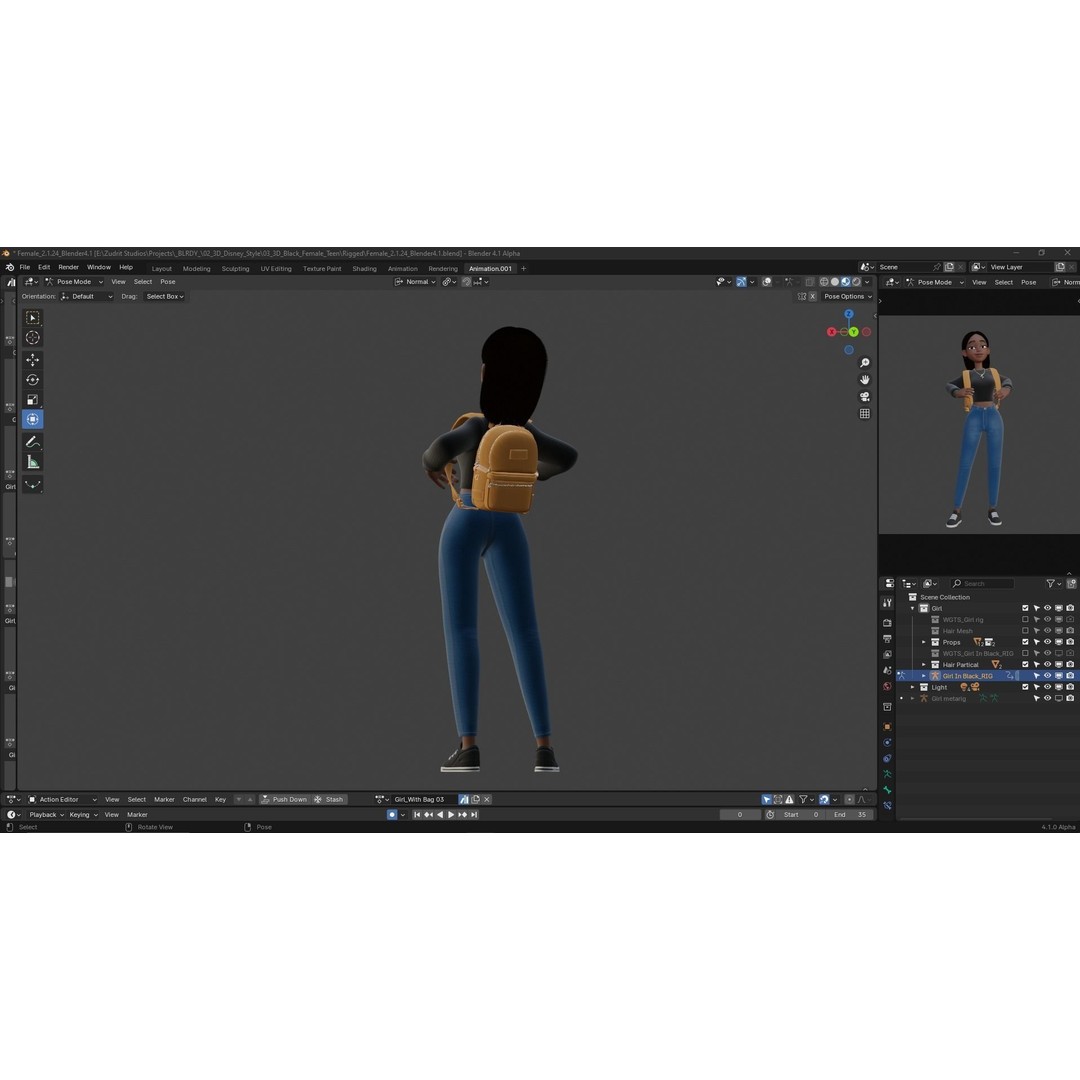Open the Tool properties tab

[887, 603]
